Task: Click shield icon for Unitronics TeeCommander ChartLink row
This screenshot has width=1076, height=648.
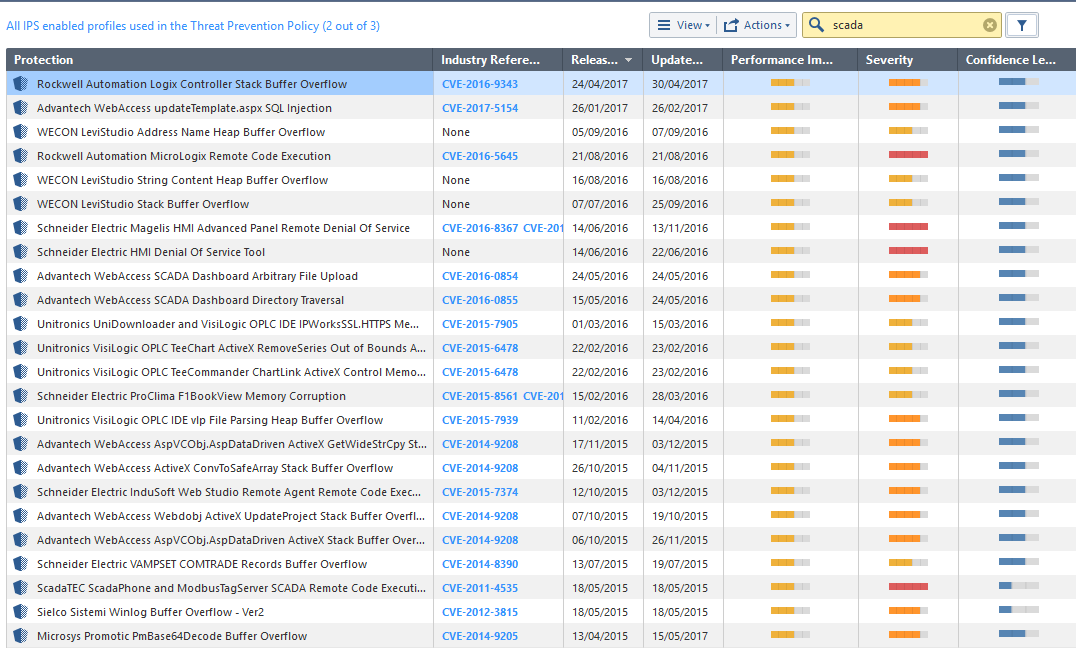Action: 21,372
